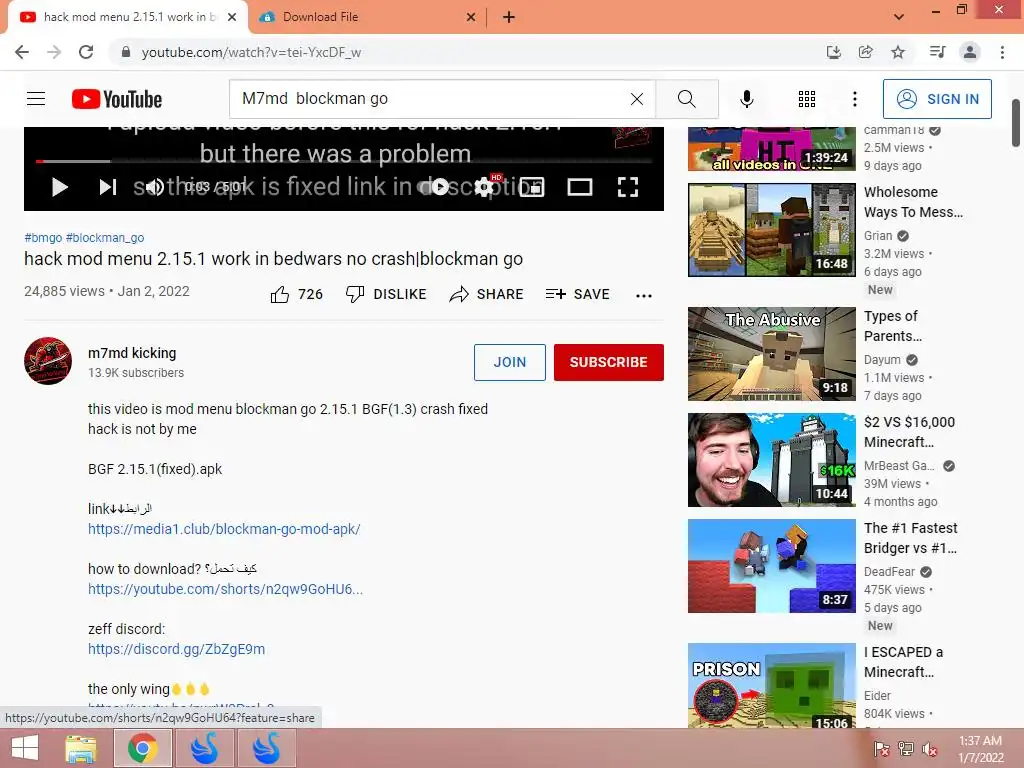Viewport: 1024px width, 768px height.
Task: Open Wholesome Ways To Mess video thumbnail
Action: pos(771,230)
